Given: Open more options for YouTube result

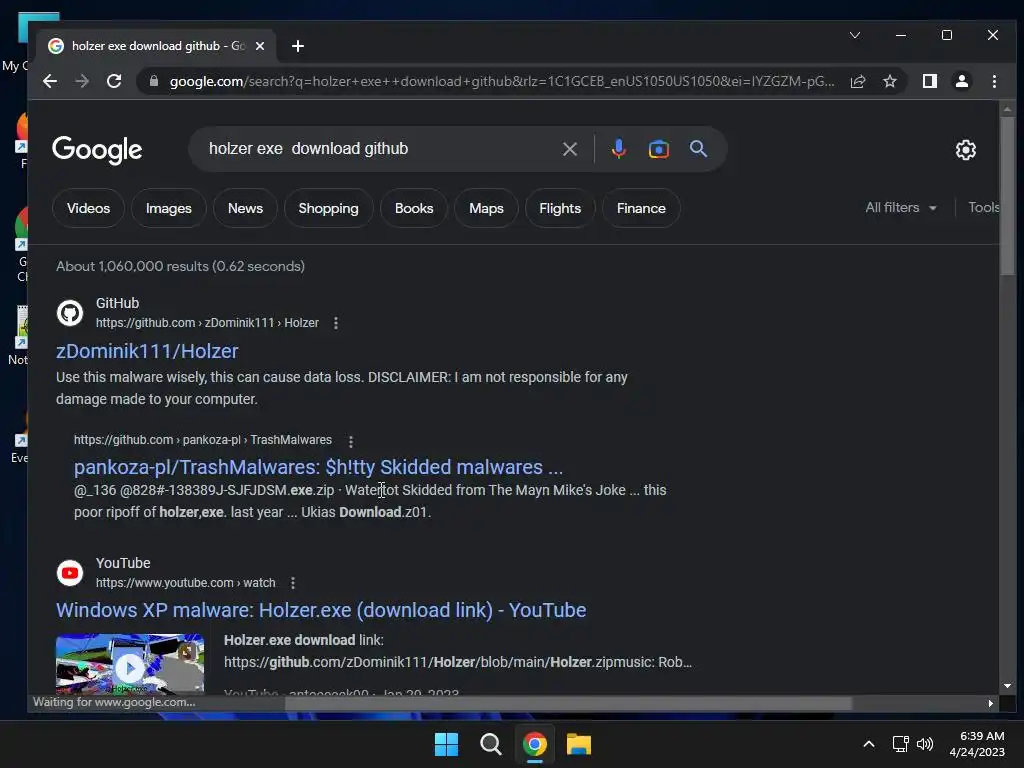Looking at the screenshot, I should (293, 583).
